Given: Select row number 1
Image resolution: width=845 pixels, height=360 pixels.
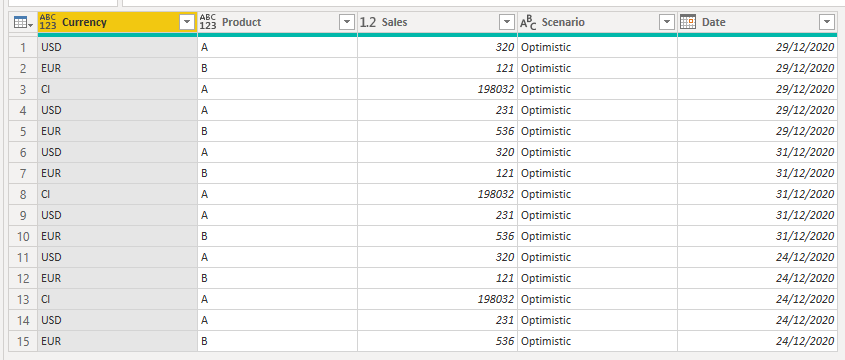Looking at the screenshot, I should [x=23, y=47].
